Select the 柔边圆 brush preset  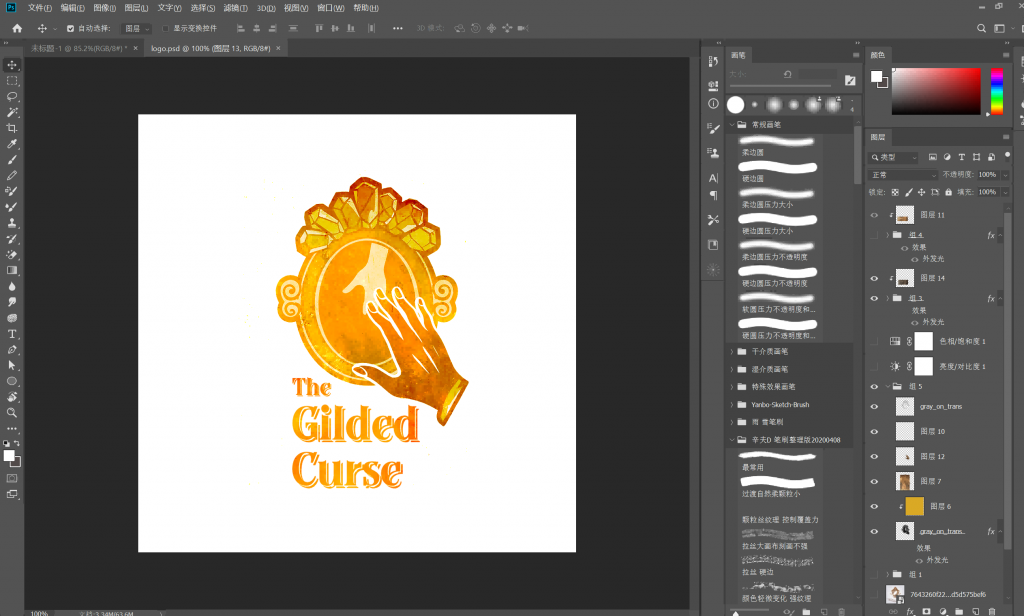tap(777, 146)
